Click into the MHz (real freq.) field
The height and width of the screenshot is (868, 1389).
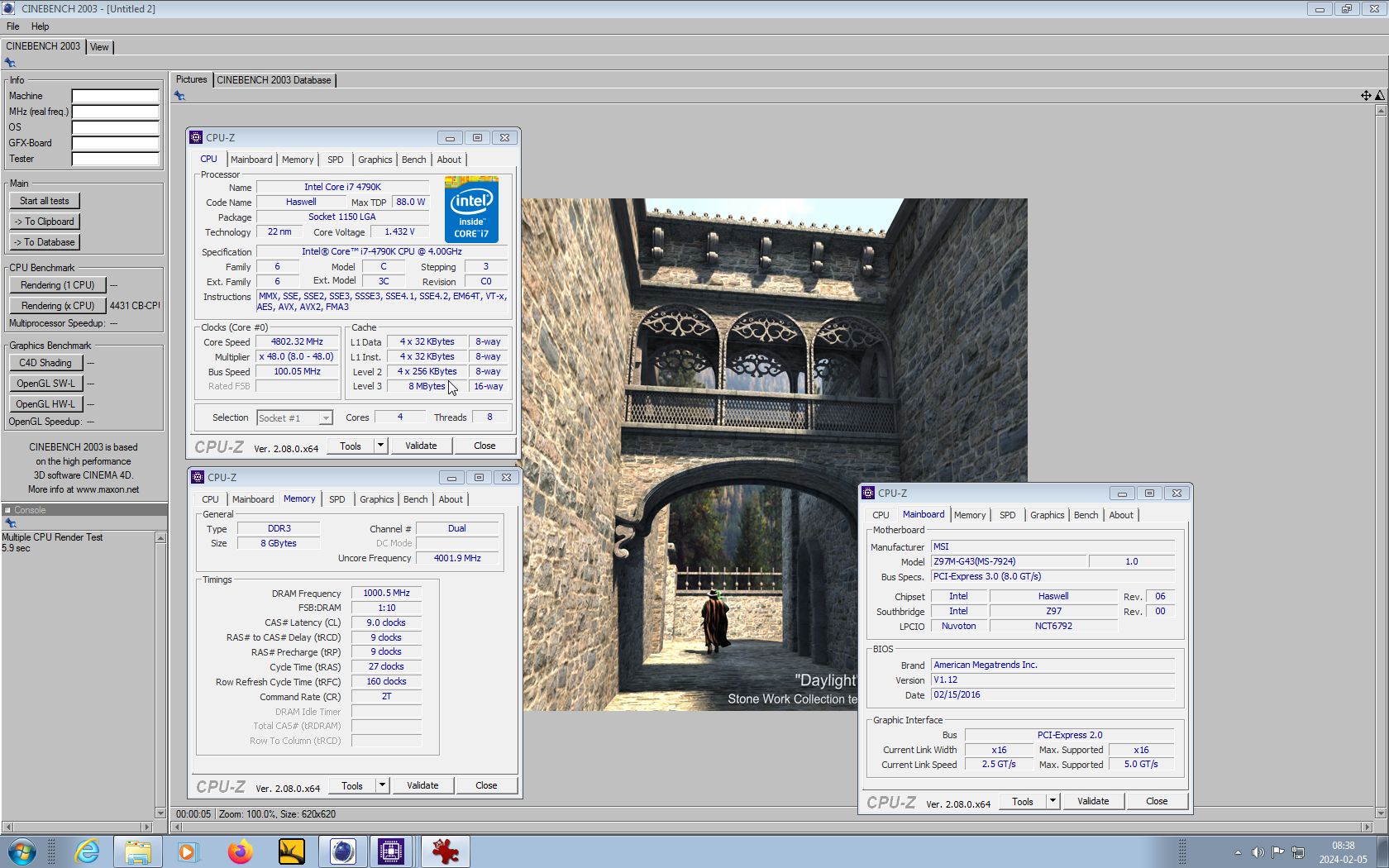tap(115, 112)
